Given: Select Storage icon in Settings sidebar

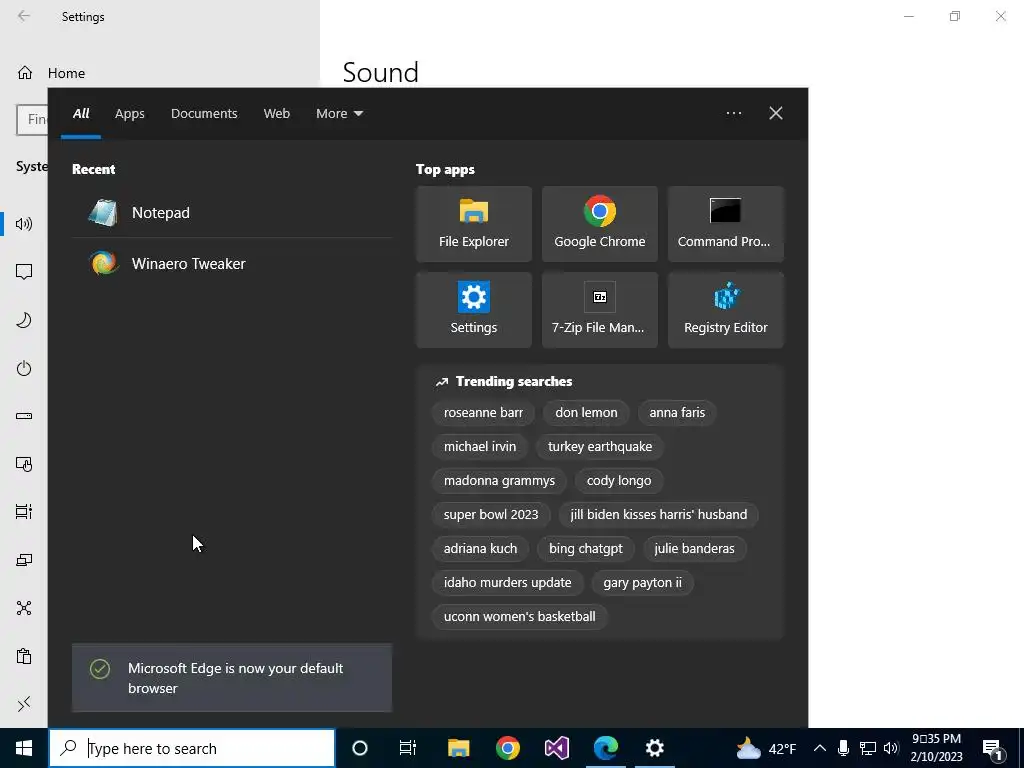Looking at the screenshot, I should tap(24, 416).
